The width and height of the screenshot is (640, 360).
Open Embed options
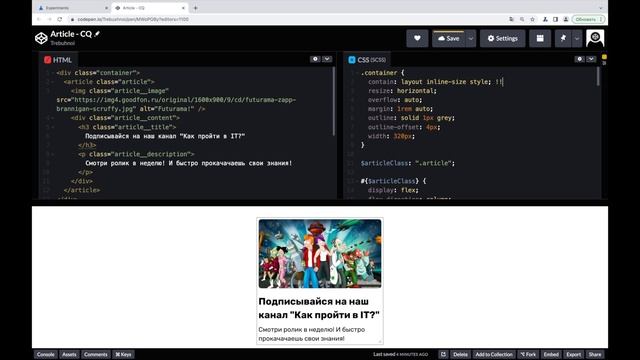[x=551, y=354]
